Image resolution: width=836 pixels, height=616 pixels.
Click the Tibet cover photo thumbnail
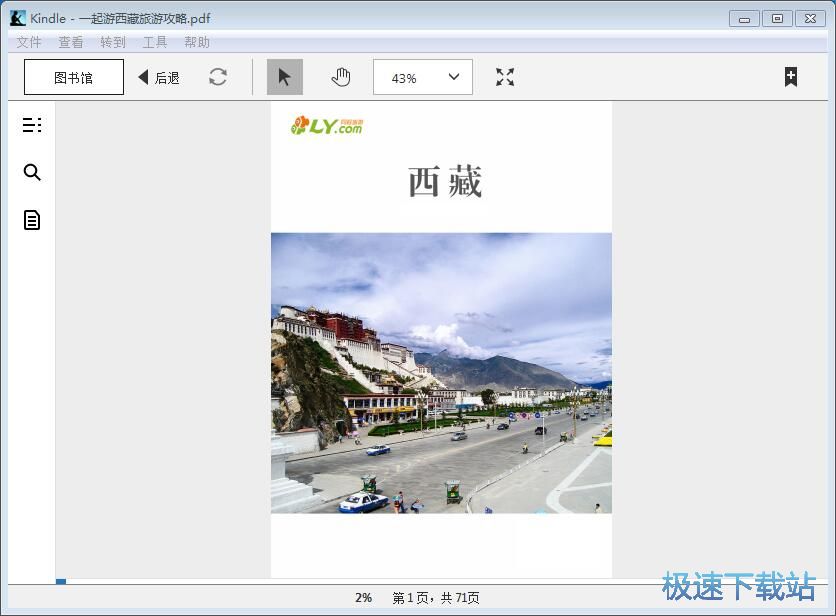[x=441, y=372]
